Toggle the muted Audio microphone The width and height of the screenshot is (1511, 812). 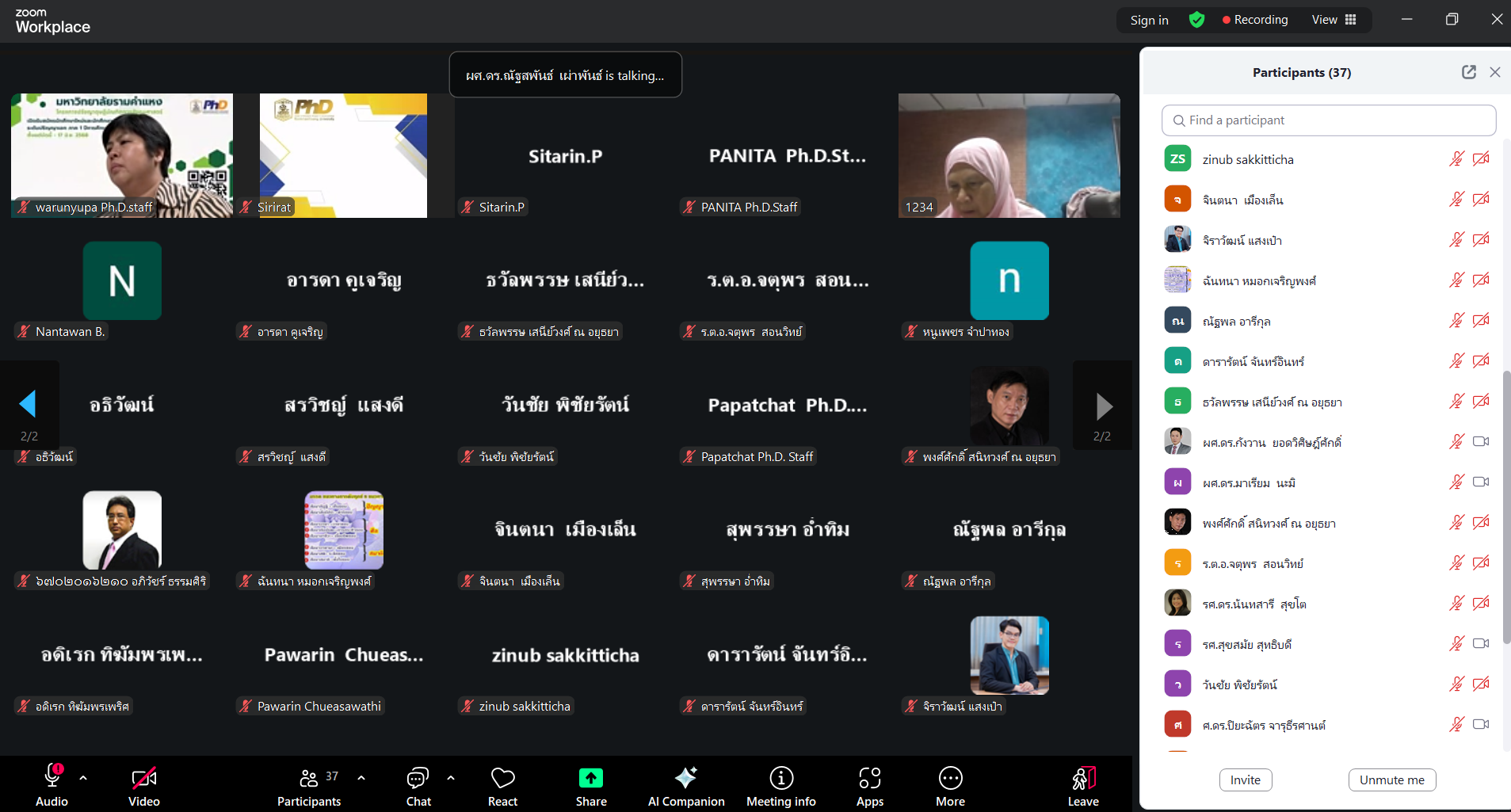[52, 777]
